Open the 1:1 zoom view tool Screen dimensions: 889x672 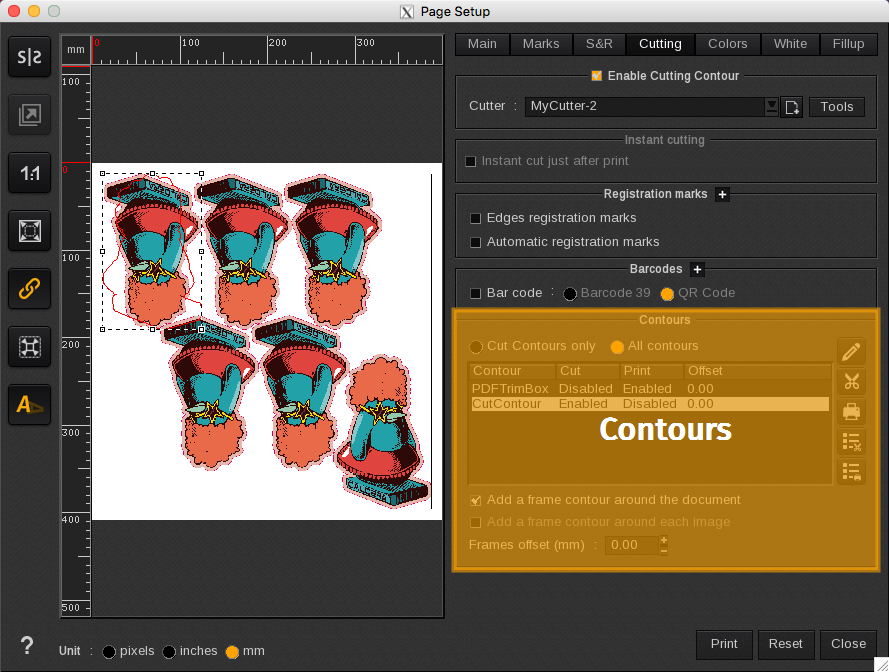pyautogui.click(x=29, y=173)
